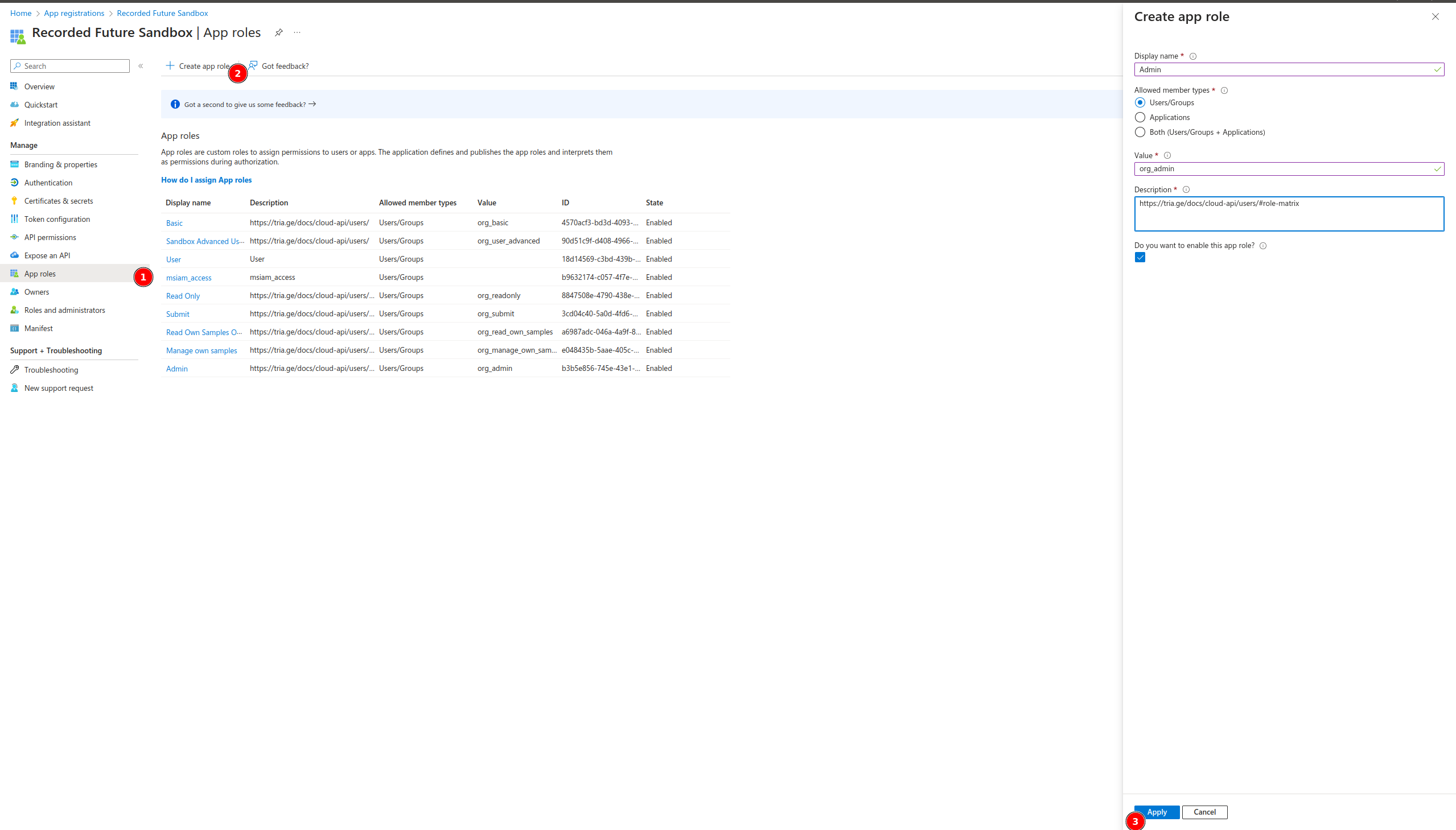Click the How do I assign App roles link

[206, 180]
